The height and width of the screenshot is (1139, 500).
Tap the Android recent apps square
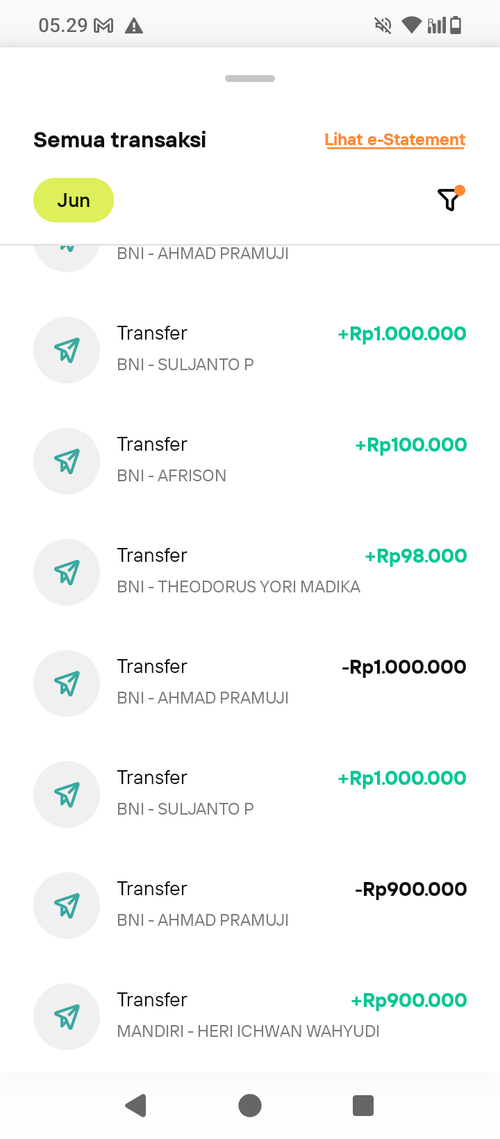[363, 1106]
